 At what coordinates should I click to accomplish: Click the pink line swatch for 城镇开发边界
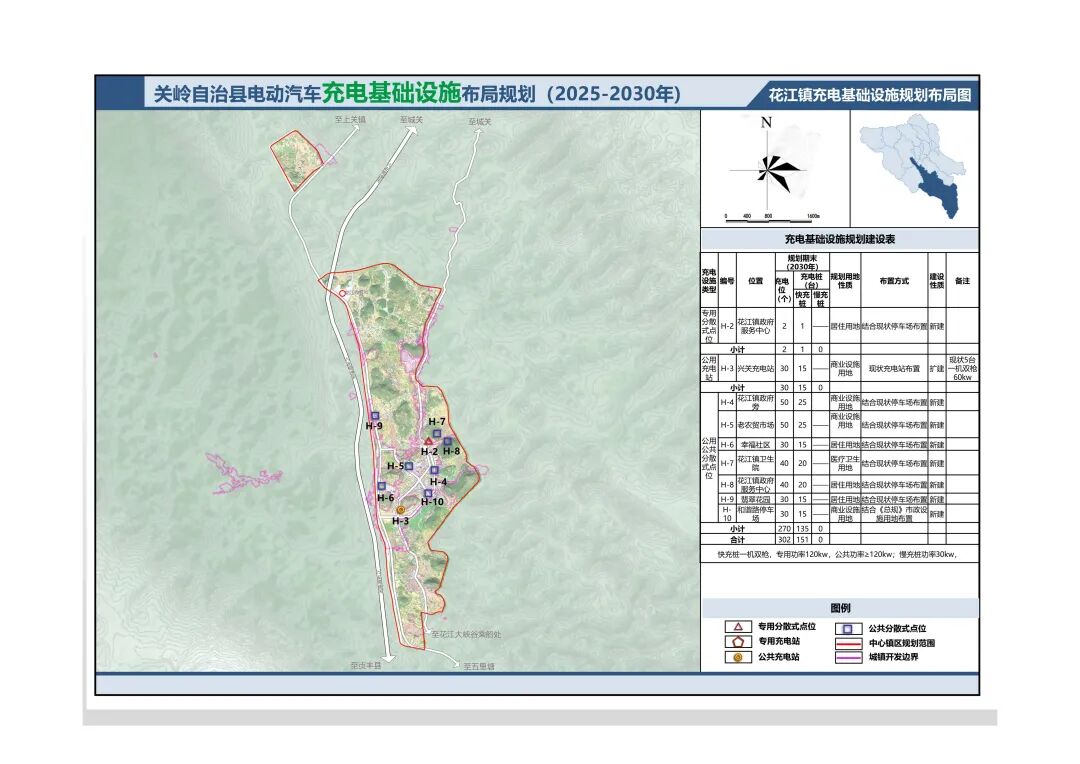coord(848,658)
